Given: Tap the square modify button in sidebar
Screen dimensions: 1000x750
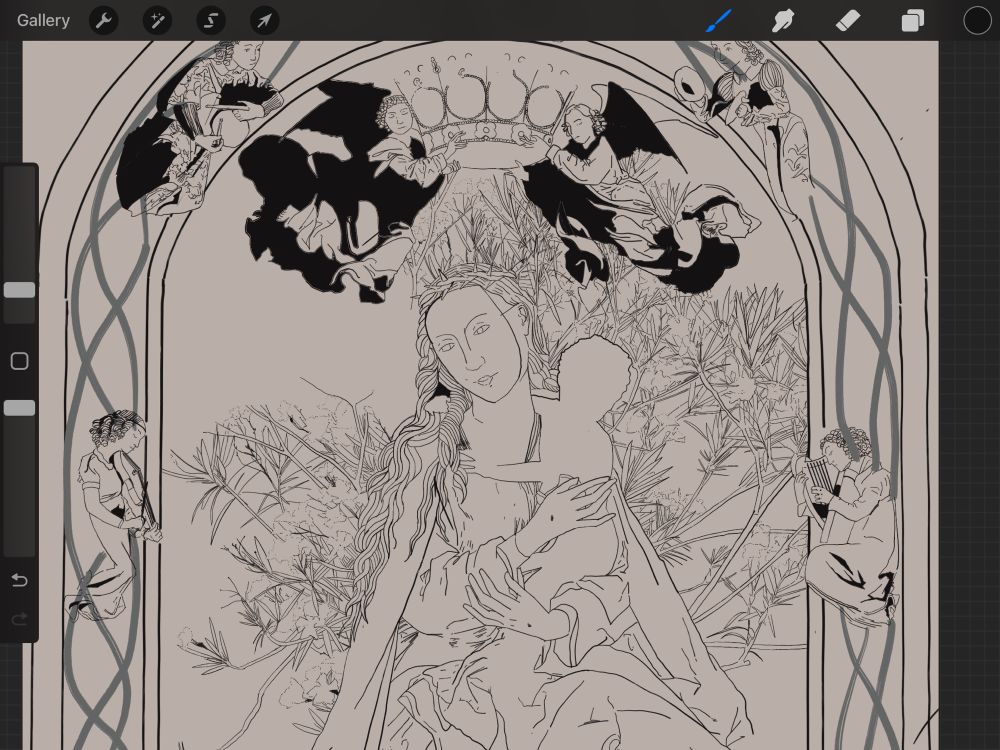Looking at the screenshot, I should pos(20,361).
